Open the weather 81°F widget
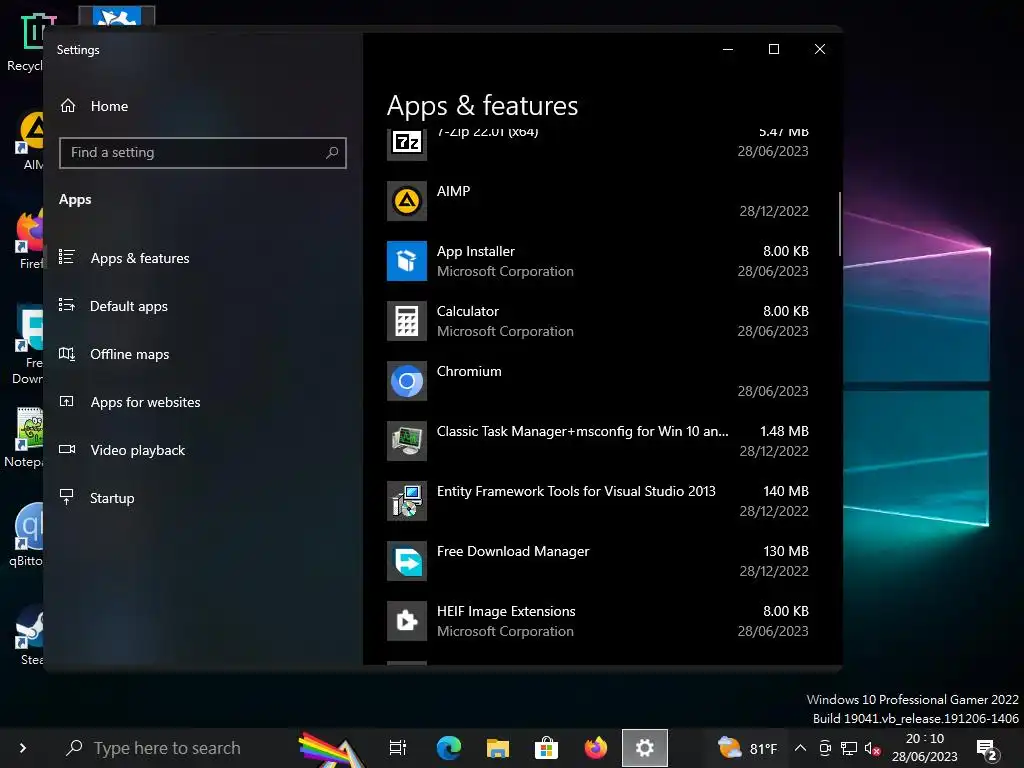1024x768 pixels. coord(747,748)
